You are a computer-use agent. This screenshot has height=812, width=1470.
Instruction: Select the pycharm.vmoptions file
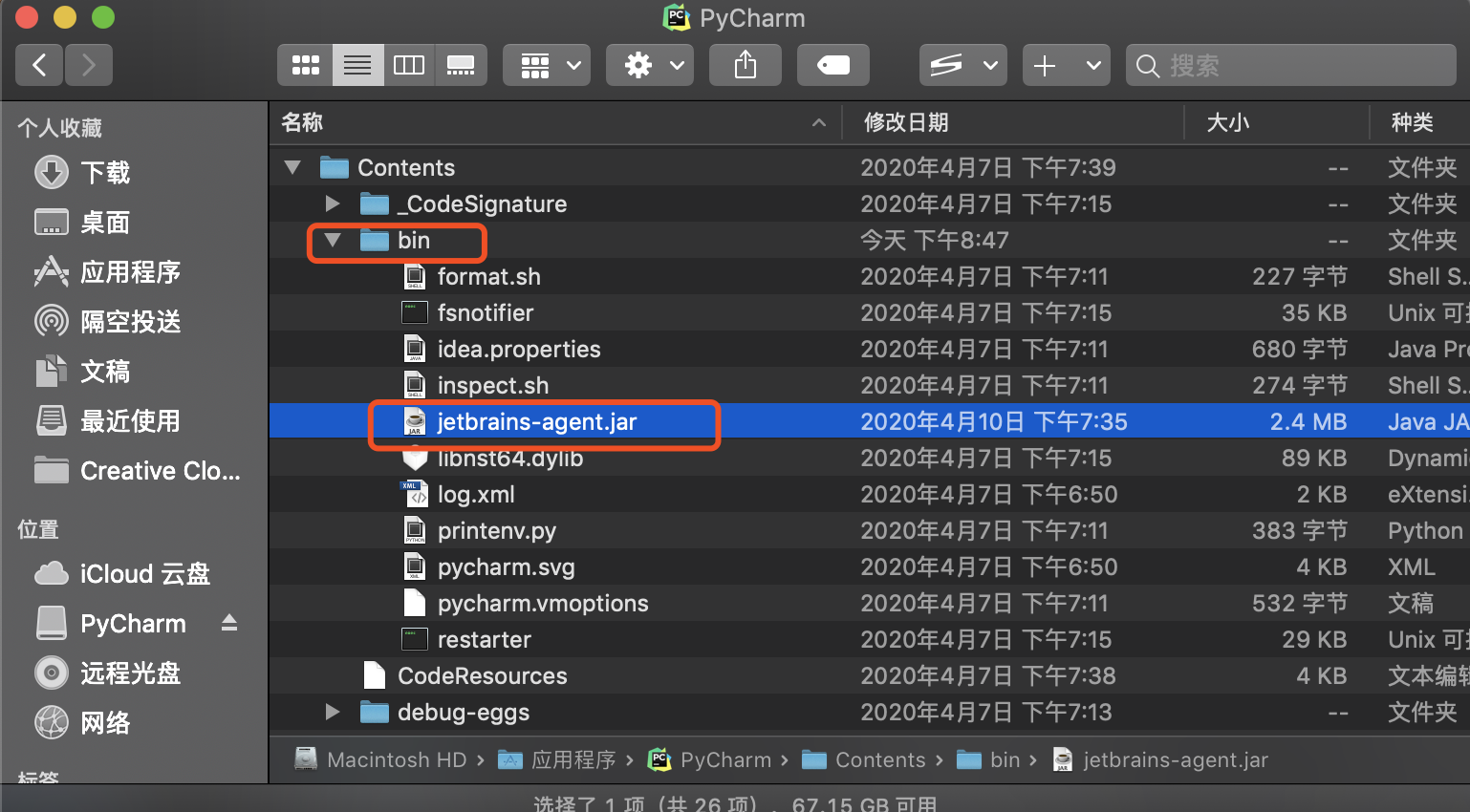coord(870,604)
